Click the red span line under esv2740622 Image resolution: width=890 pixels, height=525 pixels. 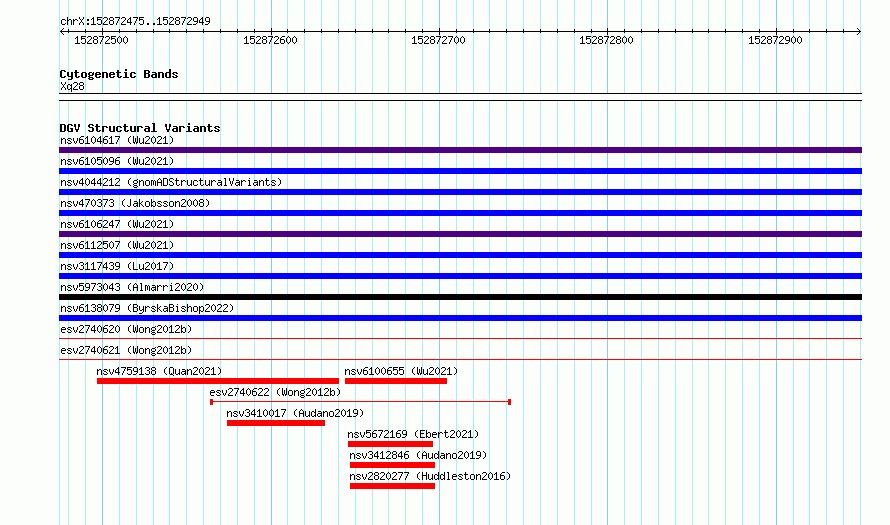pyautogui.click(x=360, y=402)
